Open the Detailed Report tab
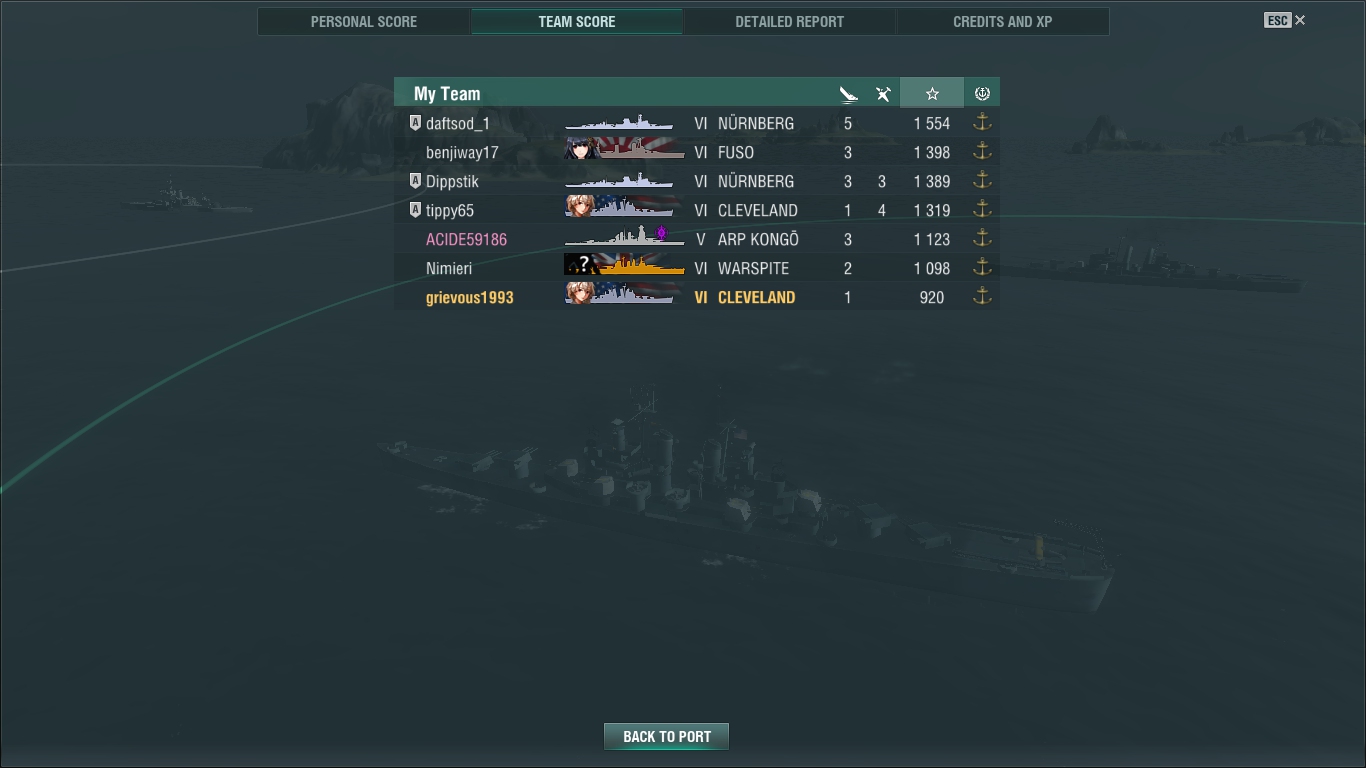1366x768 pixels. pyautogui.click(x=789, y=21)
